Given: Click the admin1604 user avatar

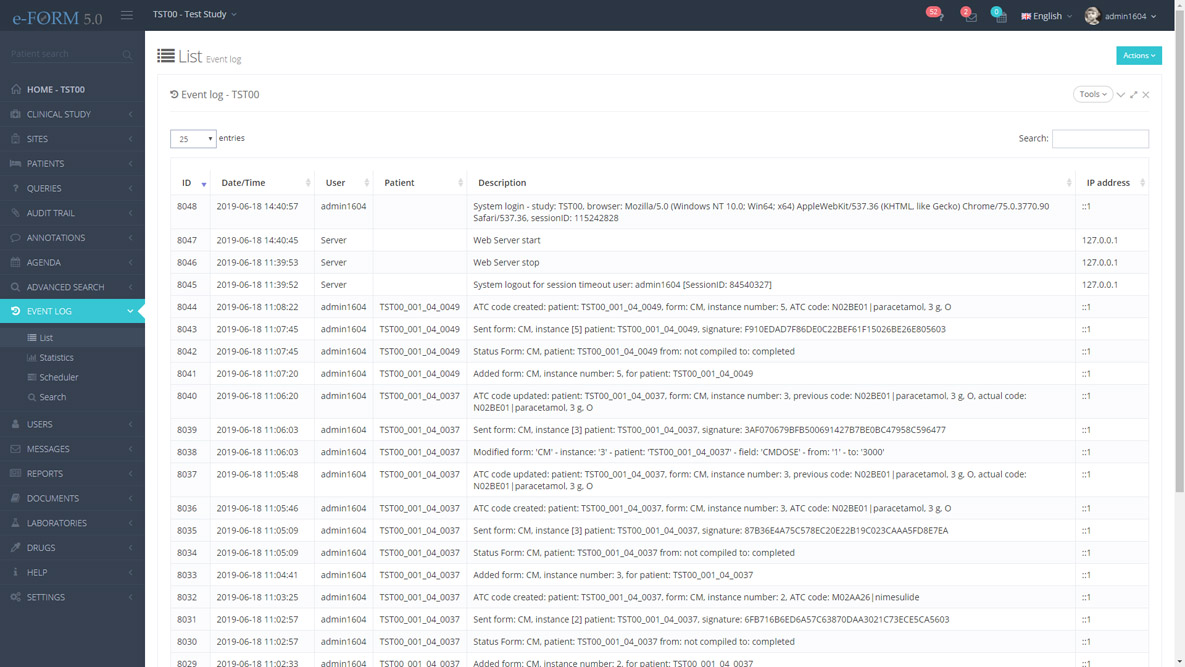Looking at the screenshot, I should [1092, 16].
